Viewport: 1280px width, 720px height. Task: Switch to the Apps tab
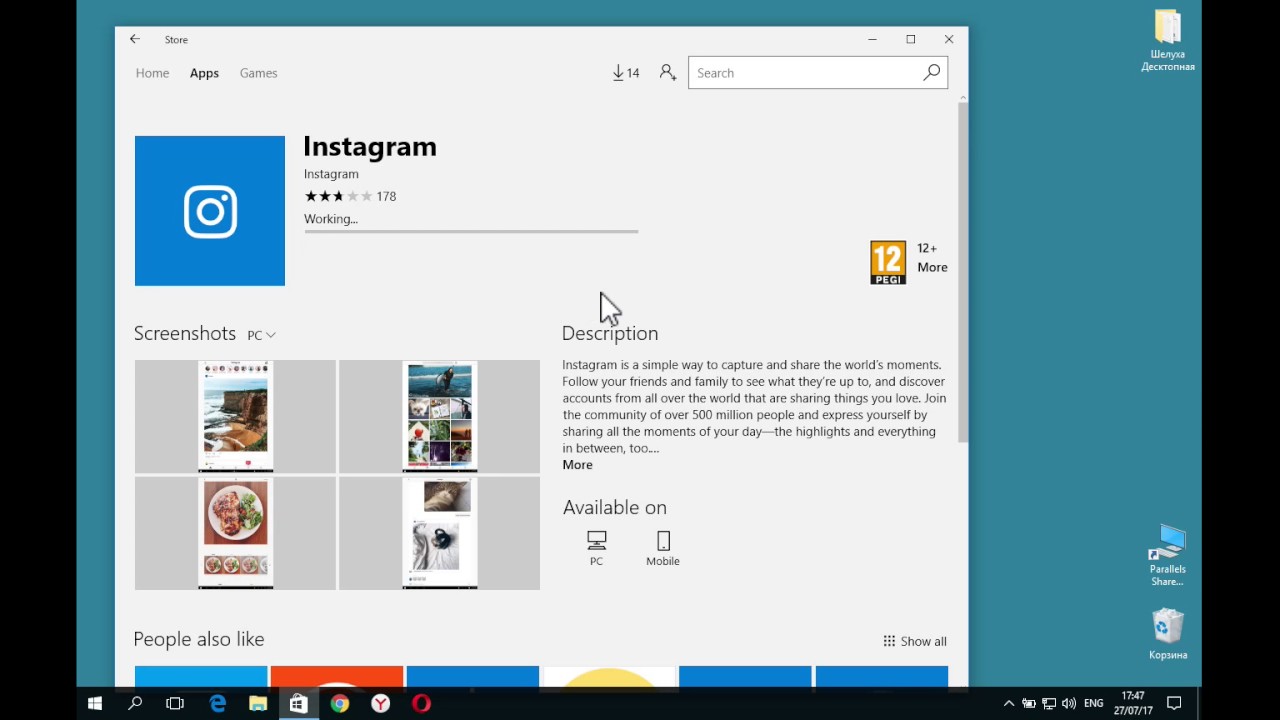(204, 73)
